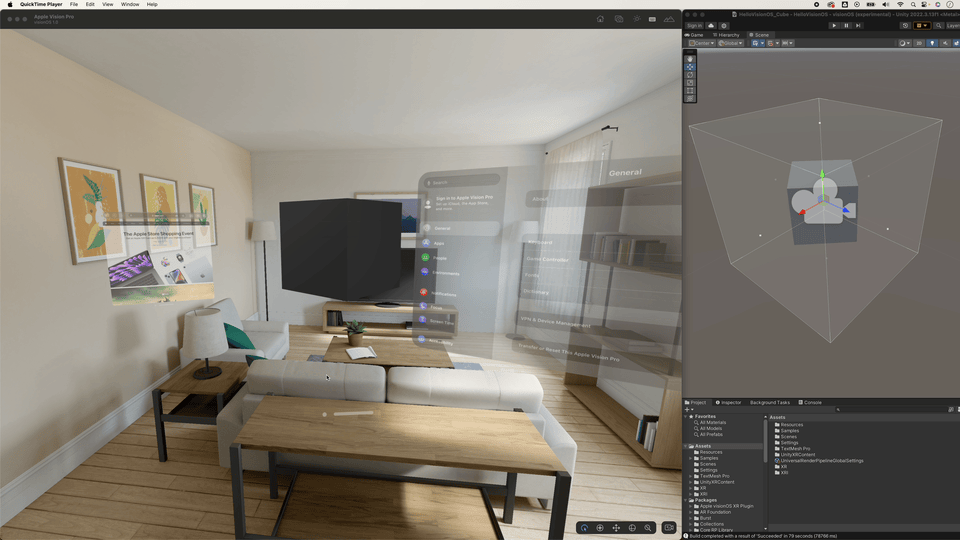Open QuickTime Edit menu
Screen dimensions: 960x540
tap(90, 4)
